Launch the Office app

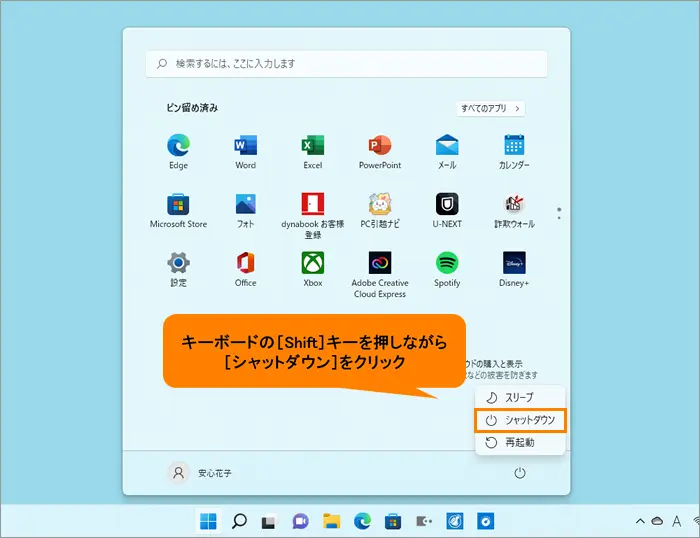tap(246, 269)
